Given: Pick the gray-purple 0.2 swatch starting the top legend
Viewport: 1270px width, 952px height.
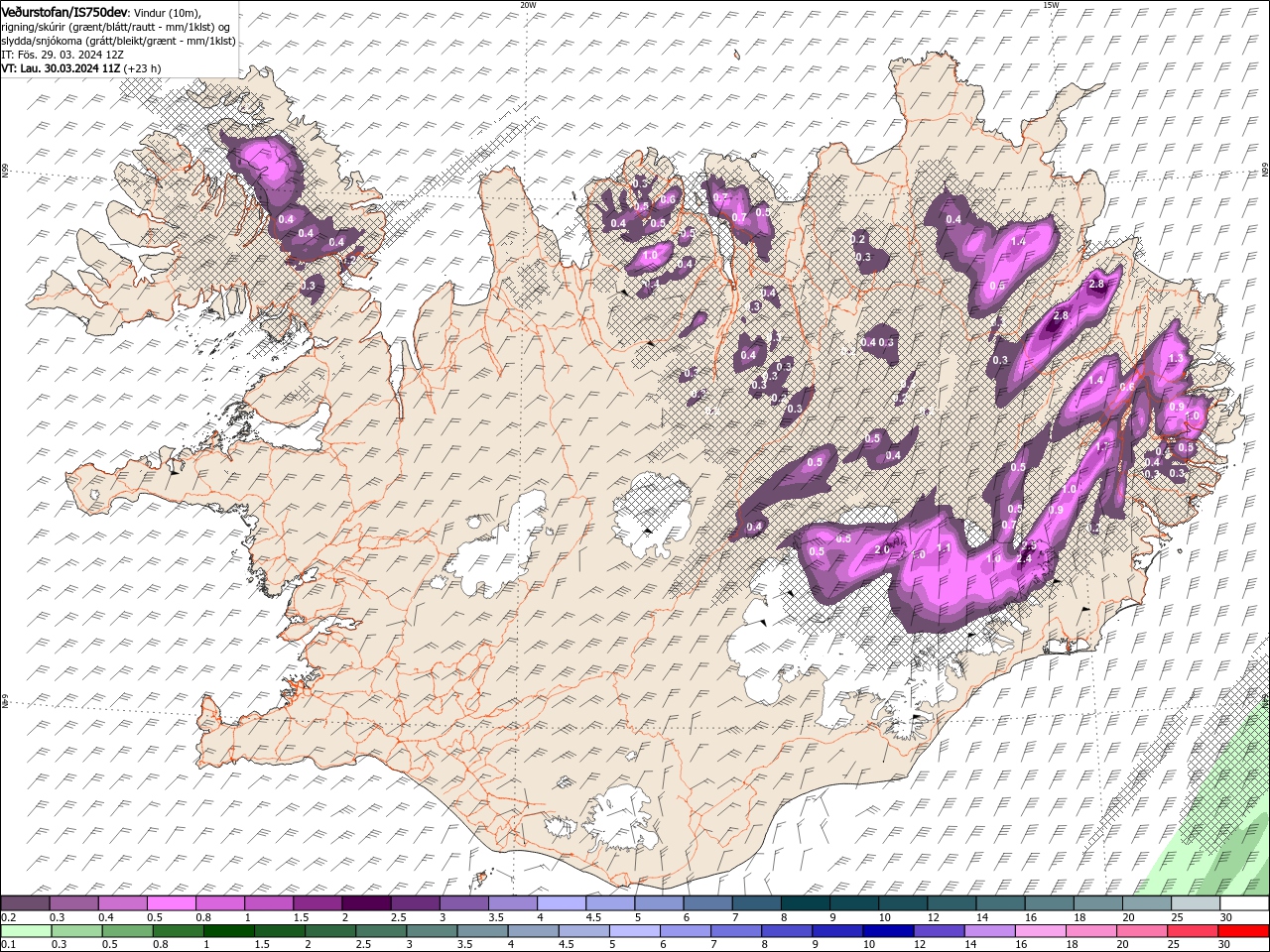Looking at the screenshot, I should click(x=26, y=903).
